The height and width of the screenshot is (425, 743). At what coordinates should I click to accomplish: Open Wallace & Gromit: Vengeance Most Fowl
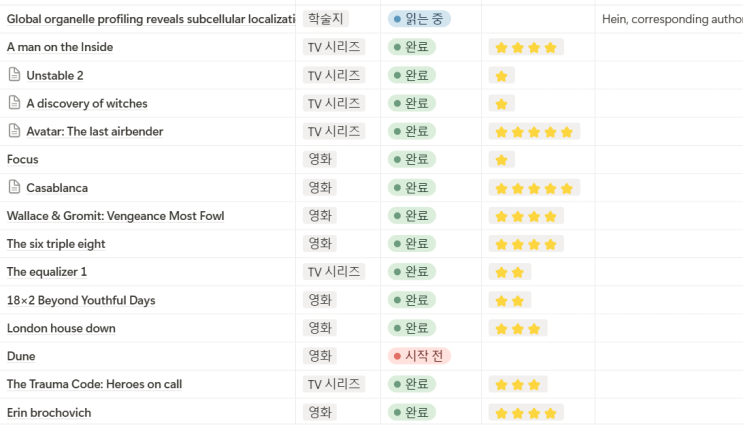pyautogui.click(x=115, y=216)
